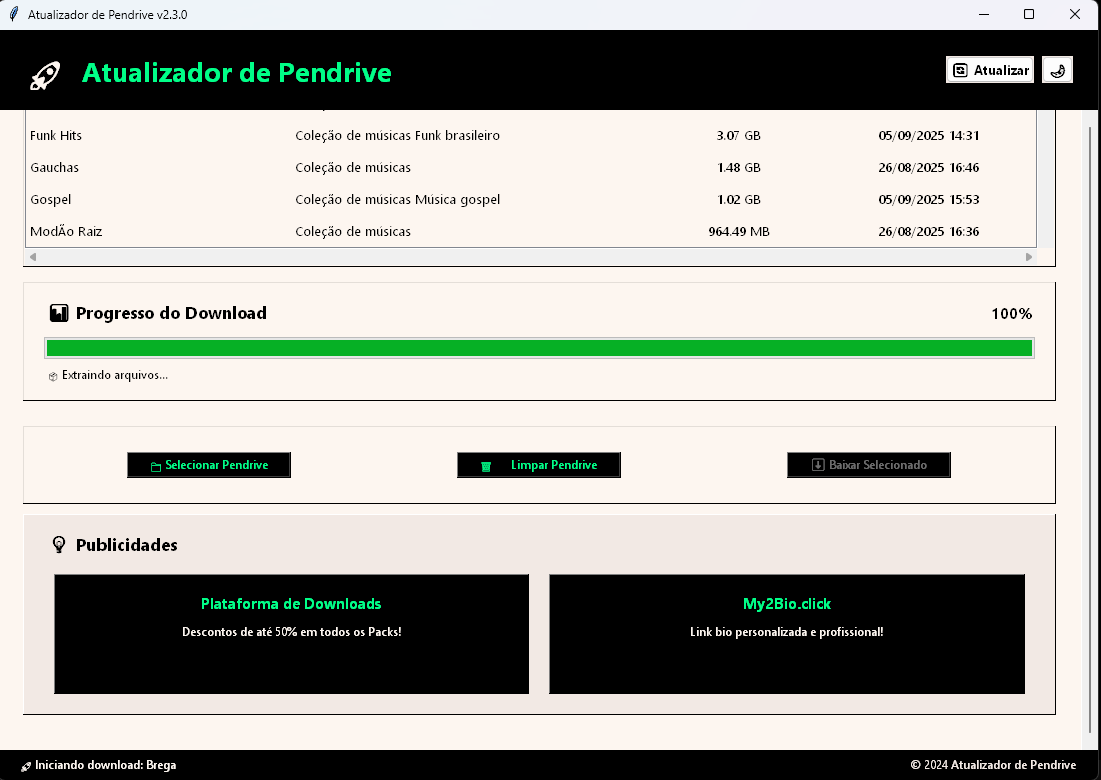1101x780 pixels.
Task: Toggle dark mode with the moon button
Action: coord(1057,69)
